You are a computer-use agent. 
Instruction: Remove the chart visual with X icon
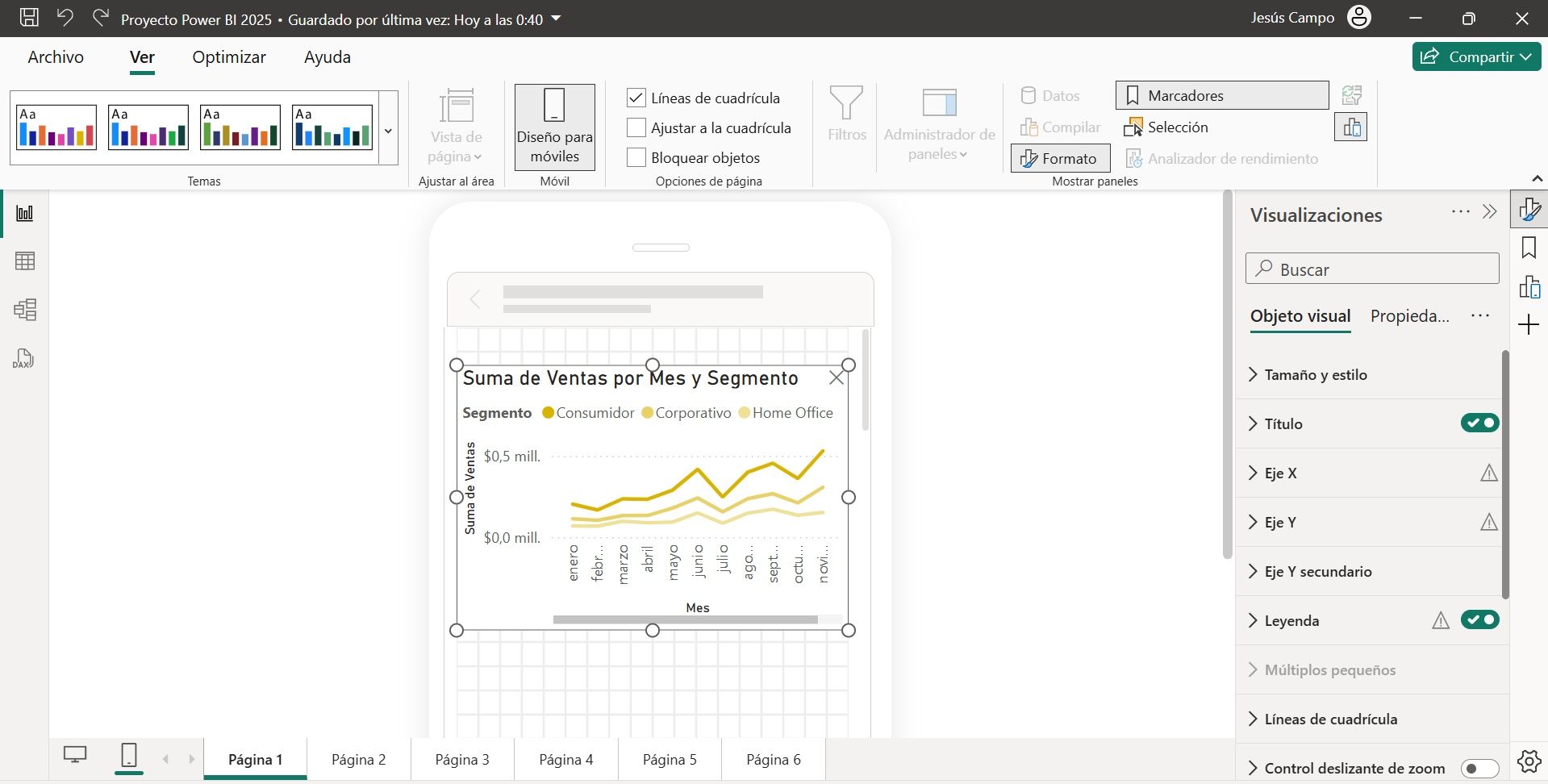(836, 377)
